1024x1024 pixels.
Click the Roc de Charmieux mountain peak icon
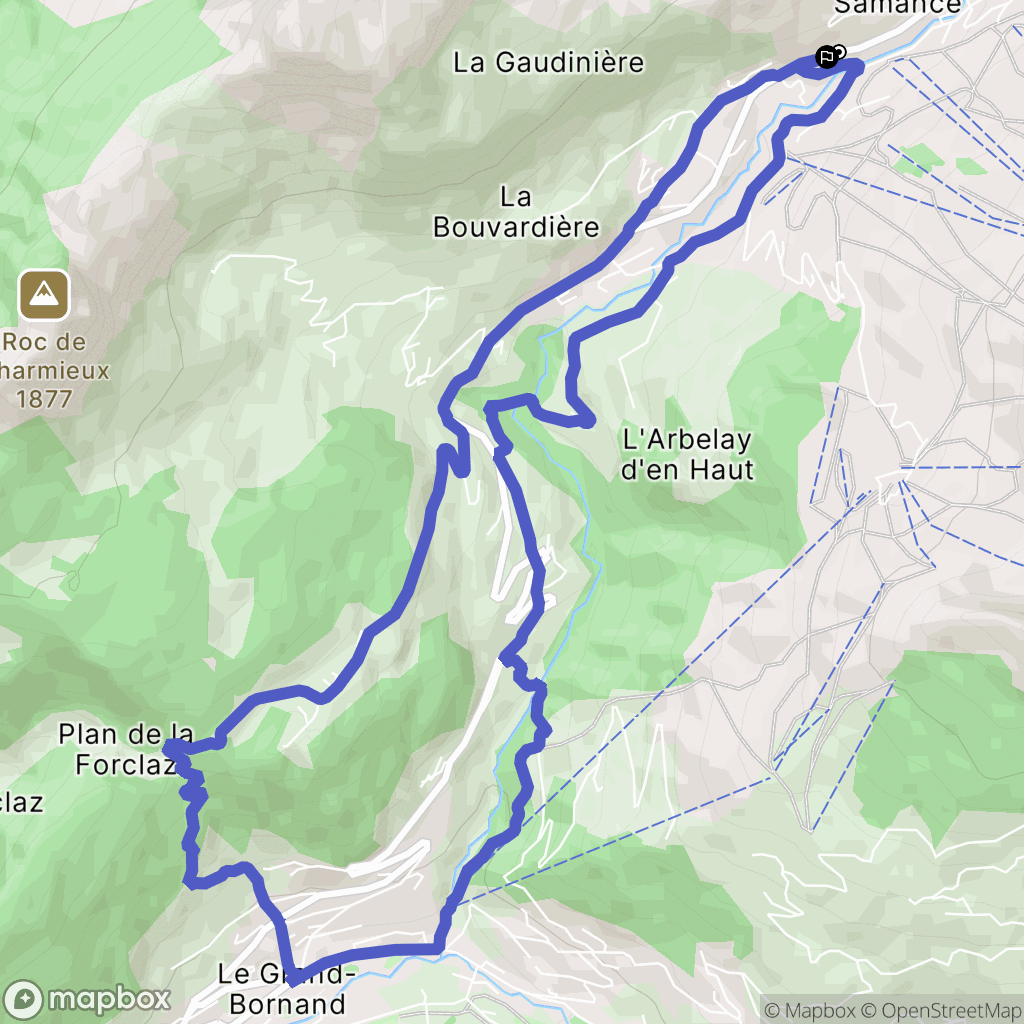(x=44, y=295)
